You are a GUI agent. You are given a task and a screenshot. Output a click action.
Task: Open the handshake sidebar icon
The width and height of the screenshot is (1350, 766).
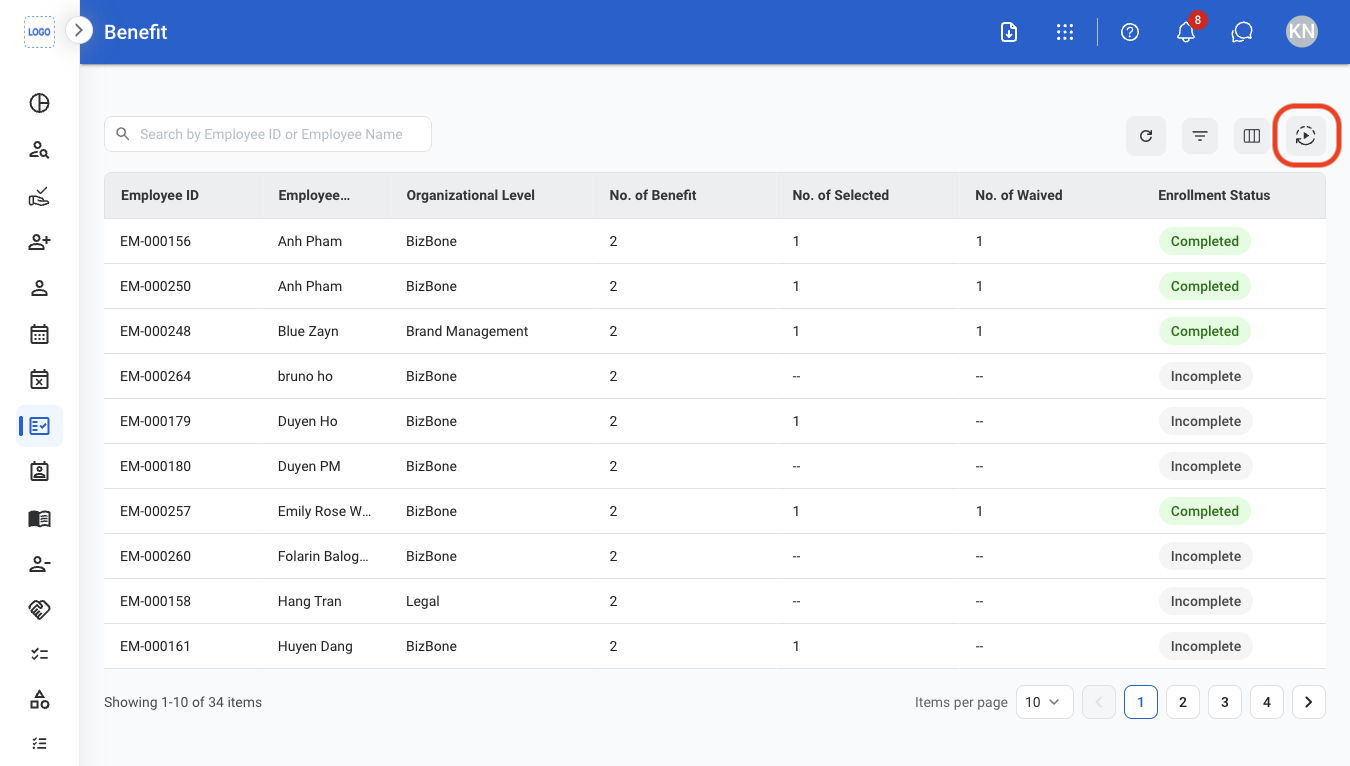tap(39, 609)
